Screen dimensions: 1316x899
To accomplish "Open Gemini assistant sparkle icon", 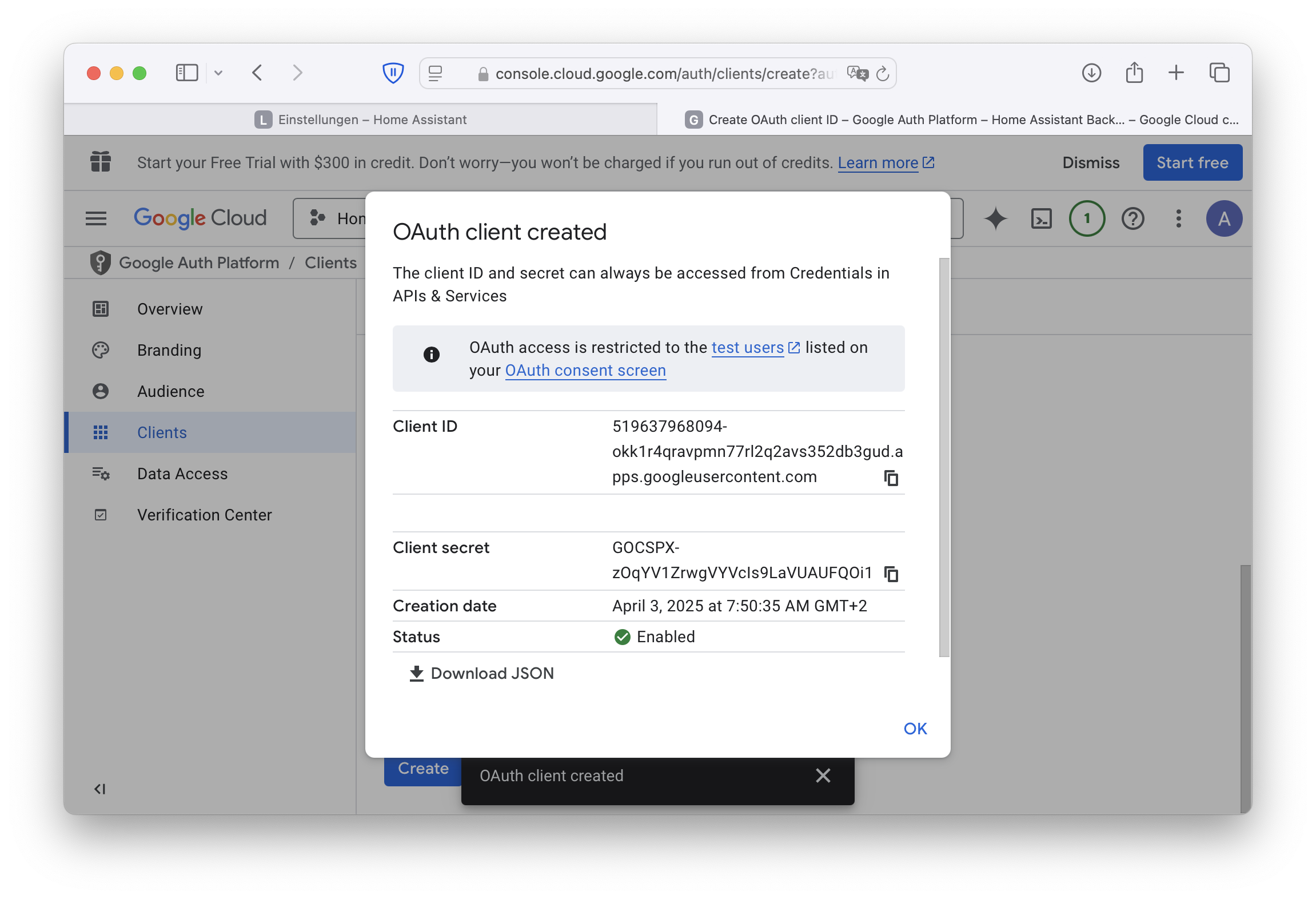I will pos(995,218).
